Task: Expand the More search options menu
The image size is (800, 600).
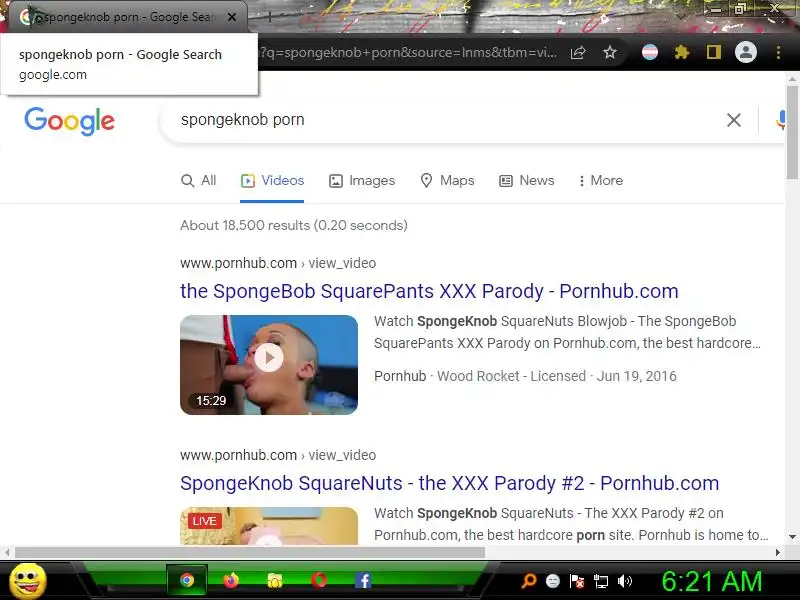Action: 601,181
